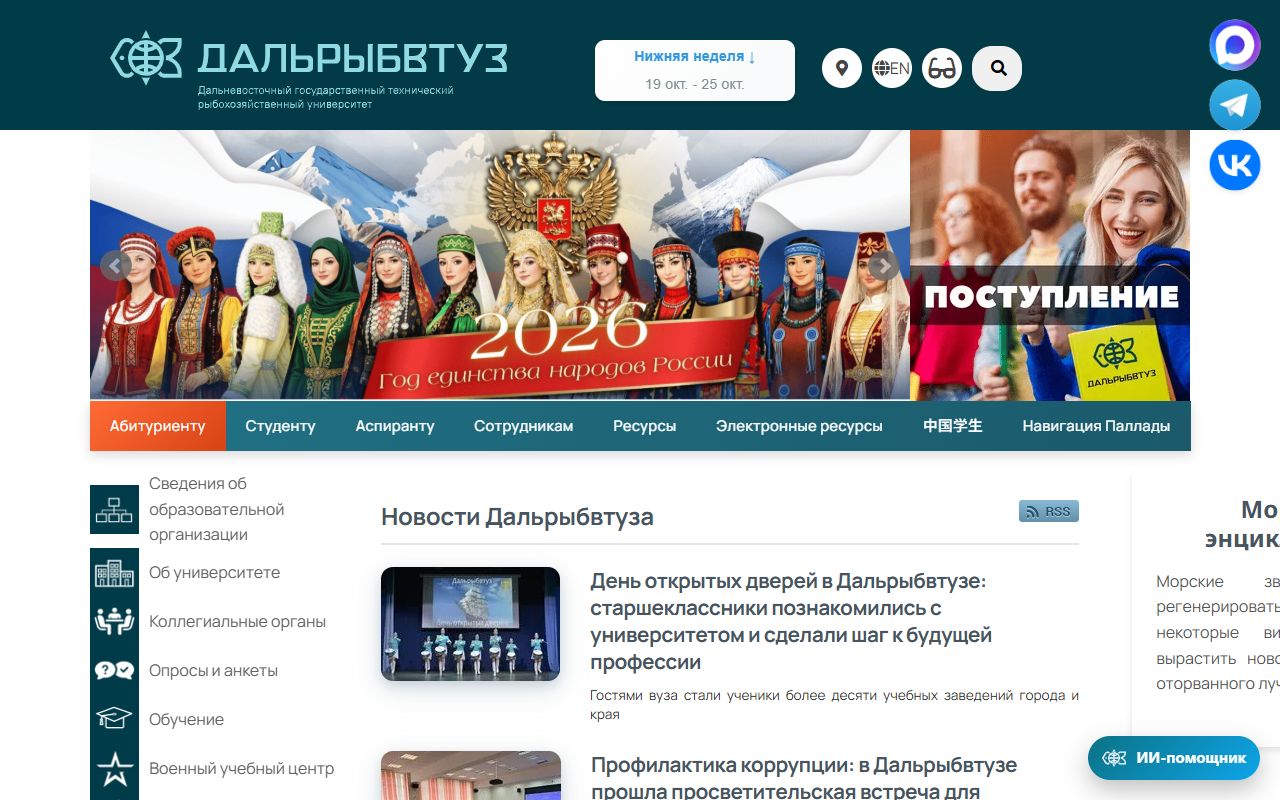Click the speech bubbles icon for Опросы и анкеты
Viewport: 1280px width, 800px height.
point(114,671)
